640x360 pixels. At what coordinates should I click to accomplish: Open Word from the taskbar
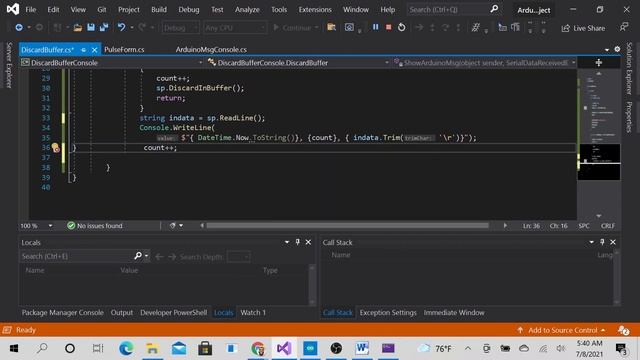point(362,348)
